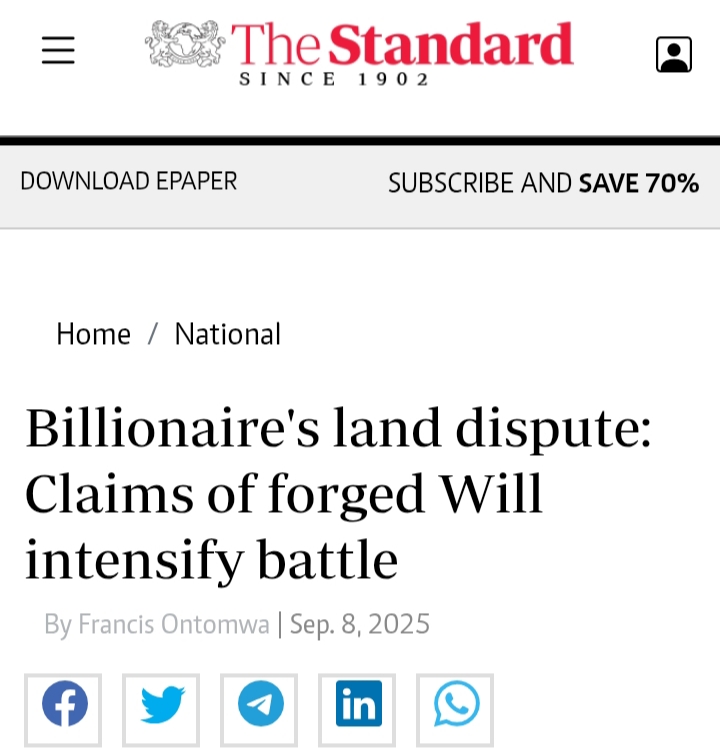
Task: Share article on Twitter
Action: pos(162,704)
